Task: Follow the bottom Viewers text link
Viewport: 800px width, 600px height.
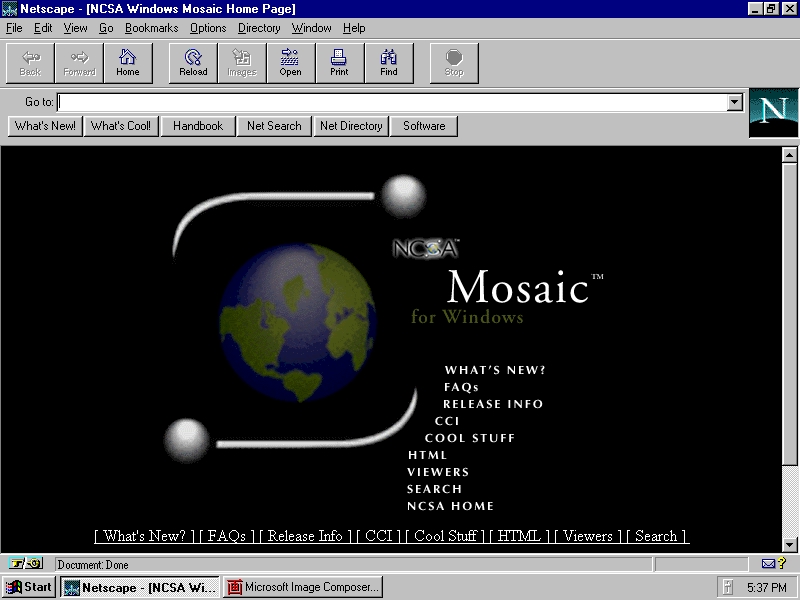Action: tap(588, 536)
